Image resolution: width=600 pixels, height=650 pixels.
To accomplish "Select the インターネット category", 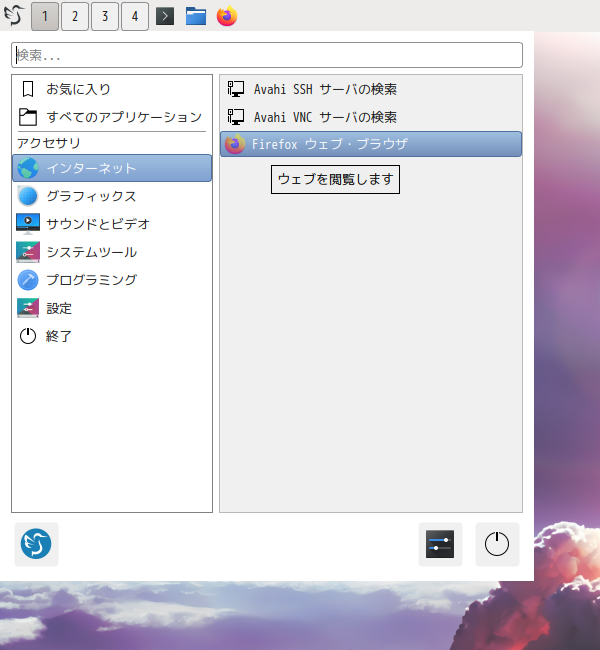I will [112, 168].
